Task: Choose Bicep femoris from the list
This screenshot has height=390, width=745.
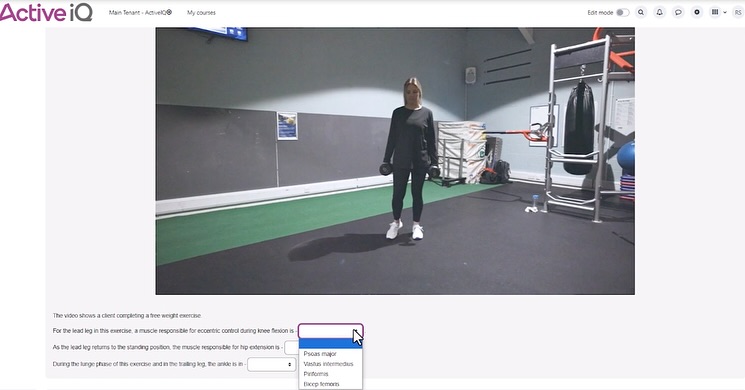Action: 331,384
